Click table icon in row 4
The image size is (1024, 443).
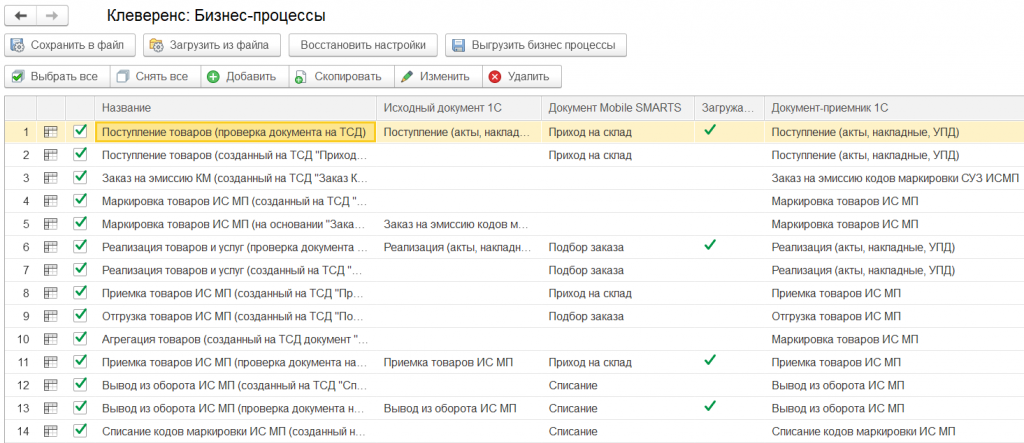pos(50,201)
